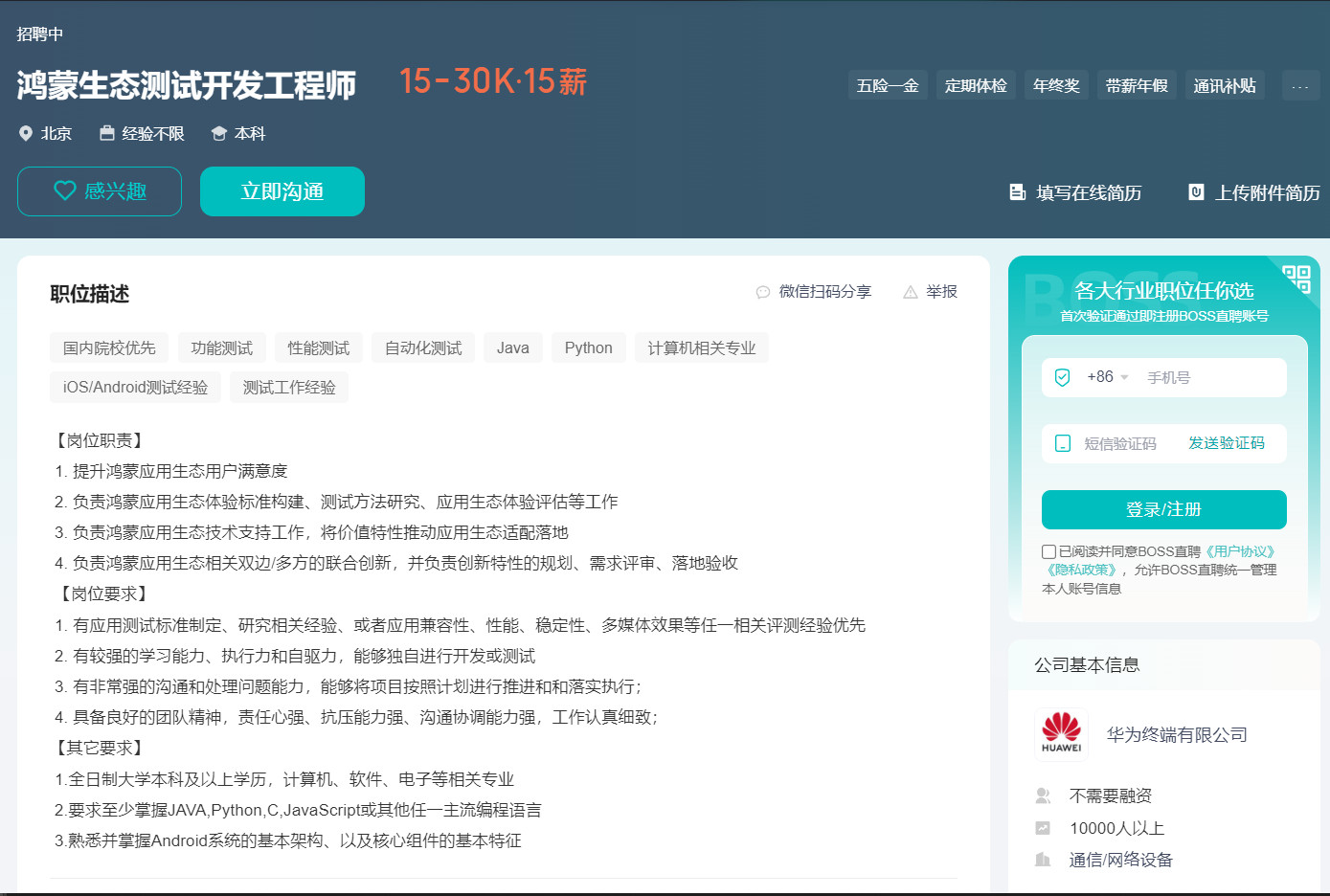The image size is (1330, 896).
Task: Click 举报 text link
Action: [x=942, y=292]
